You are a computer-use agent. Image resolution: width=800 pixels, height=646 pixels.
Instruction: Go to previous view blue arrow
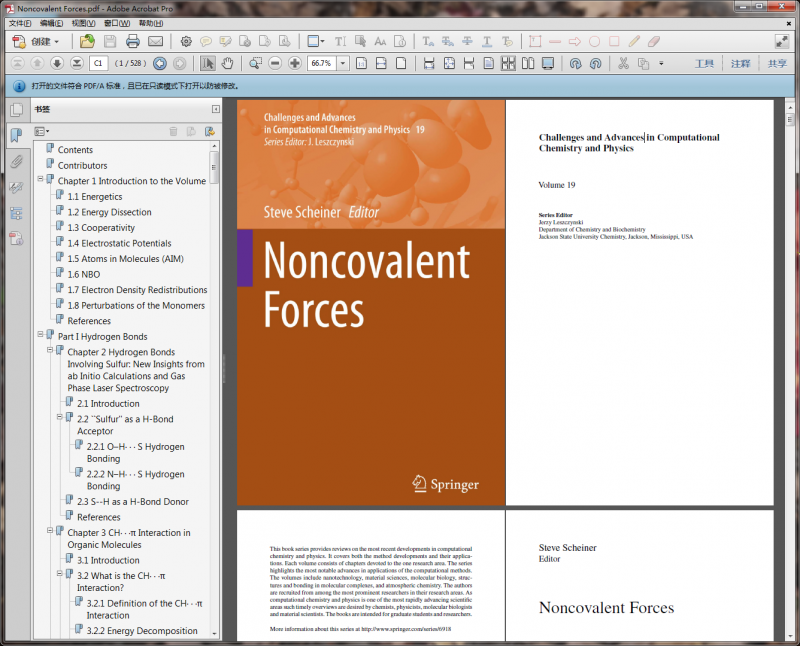(x=160, y=63)
